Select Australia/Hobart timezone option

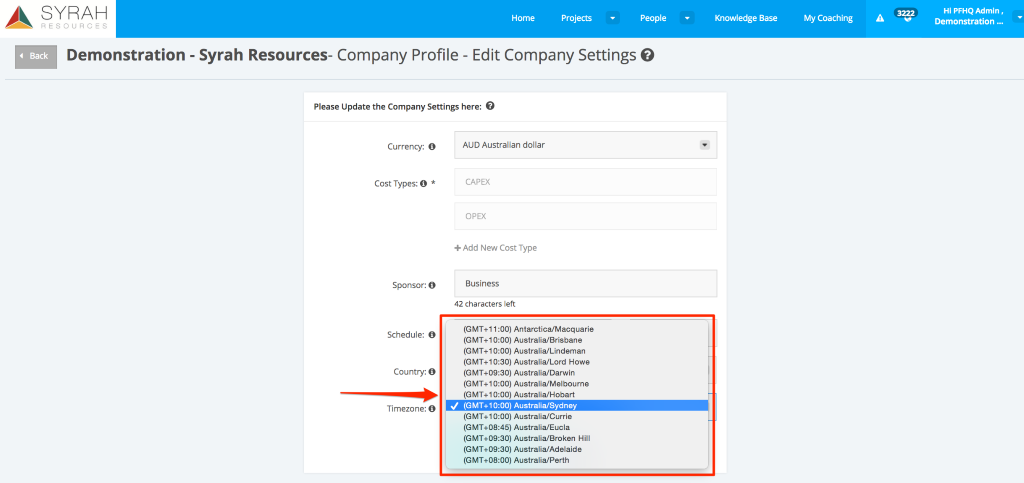[577, 395]
